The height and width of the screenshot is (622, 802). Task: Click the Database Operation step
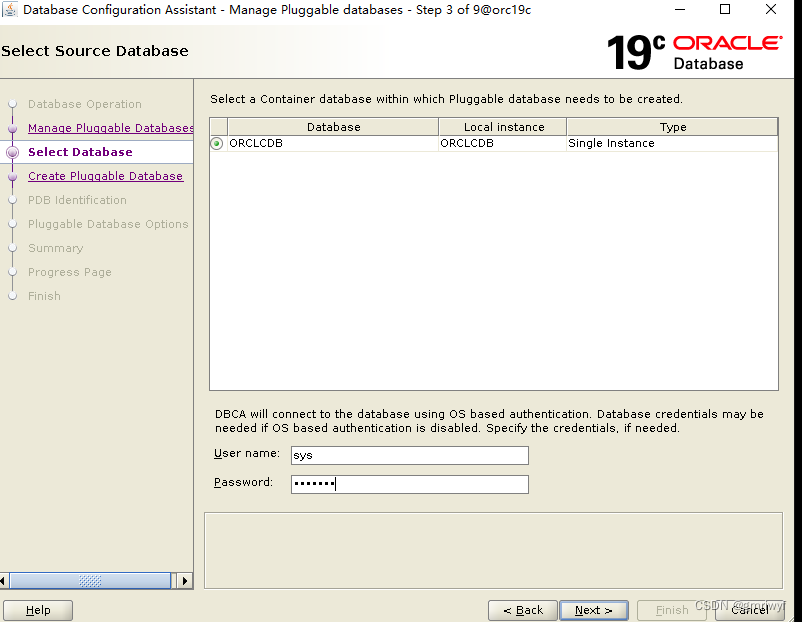85,104
